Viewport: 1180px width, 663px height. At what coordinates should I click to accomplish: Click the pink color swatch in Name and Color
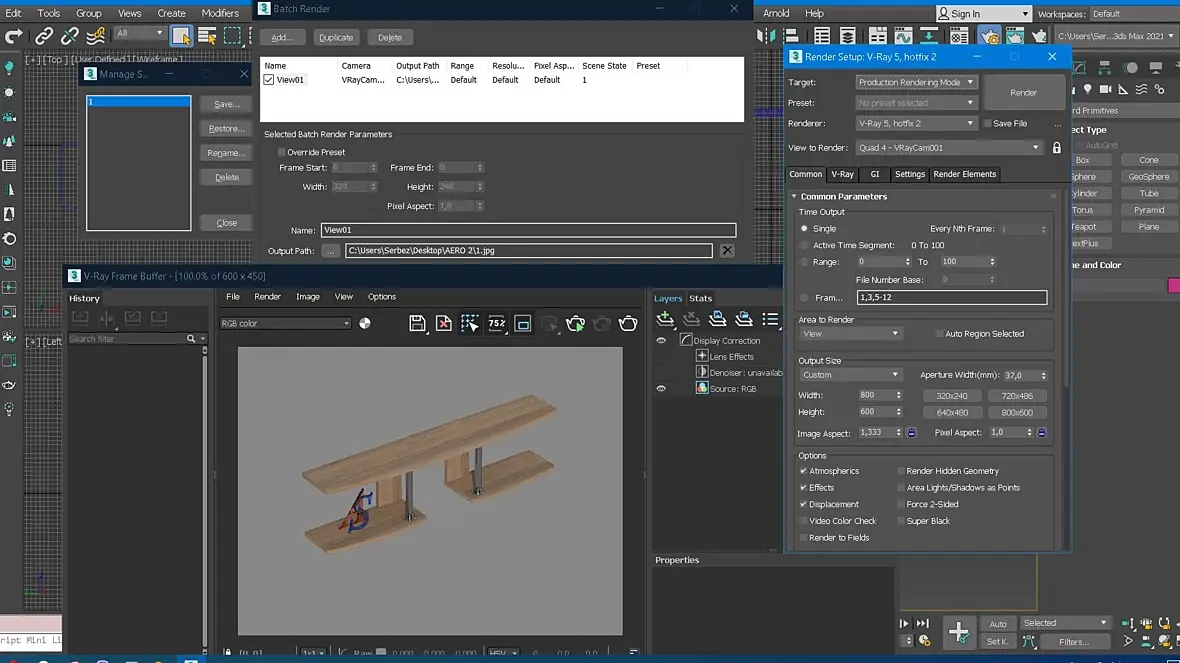(x=1174, y=286)
